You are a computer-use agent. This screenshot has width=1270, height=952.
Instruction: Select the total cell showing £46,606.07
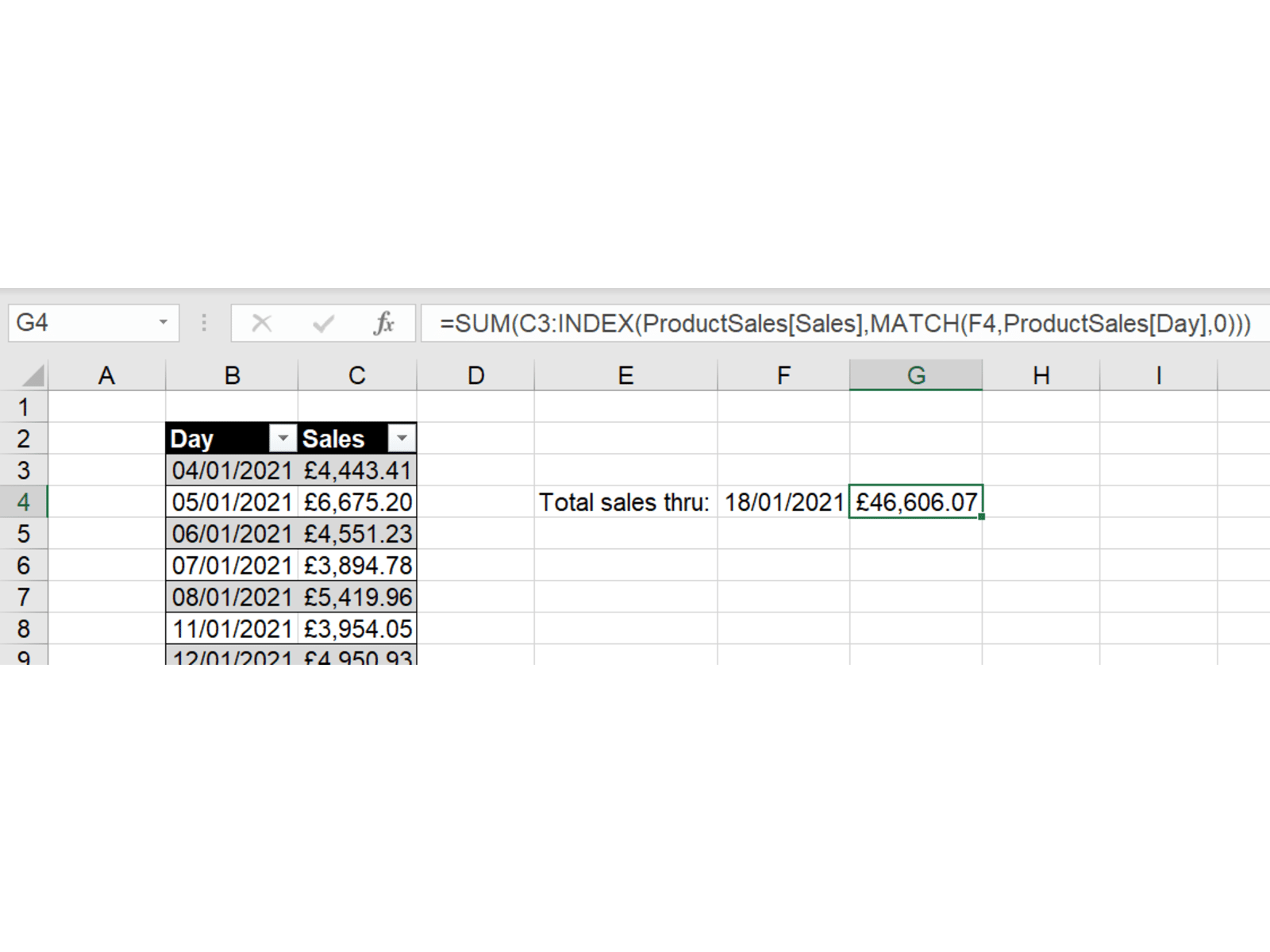(x=915, y=502)
